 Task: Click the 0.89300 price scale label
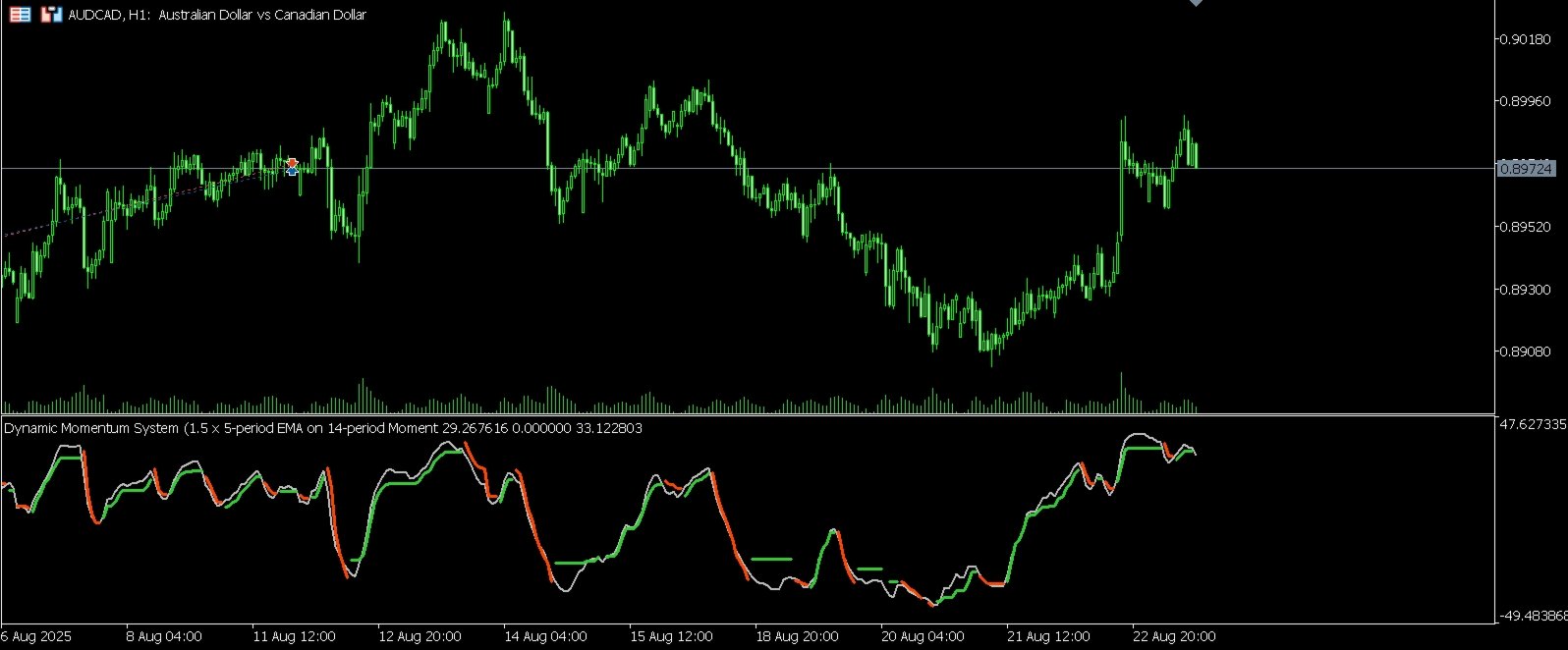point(1525,290)
